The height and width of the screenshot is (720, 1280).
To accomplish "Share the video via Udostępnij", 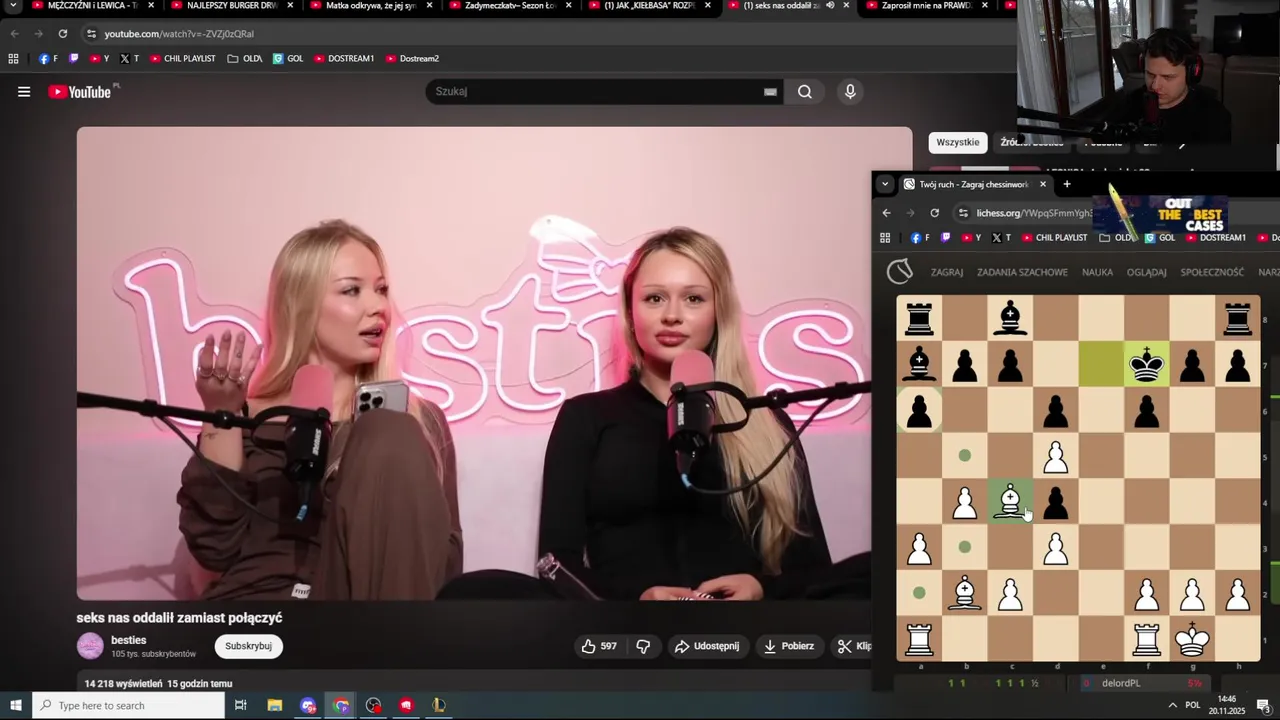I will (x=707, y=646).
